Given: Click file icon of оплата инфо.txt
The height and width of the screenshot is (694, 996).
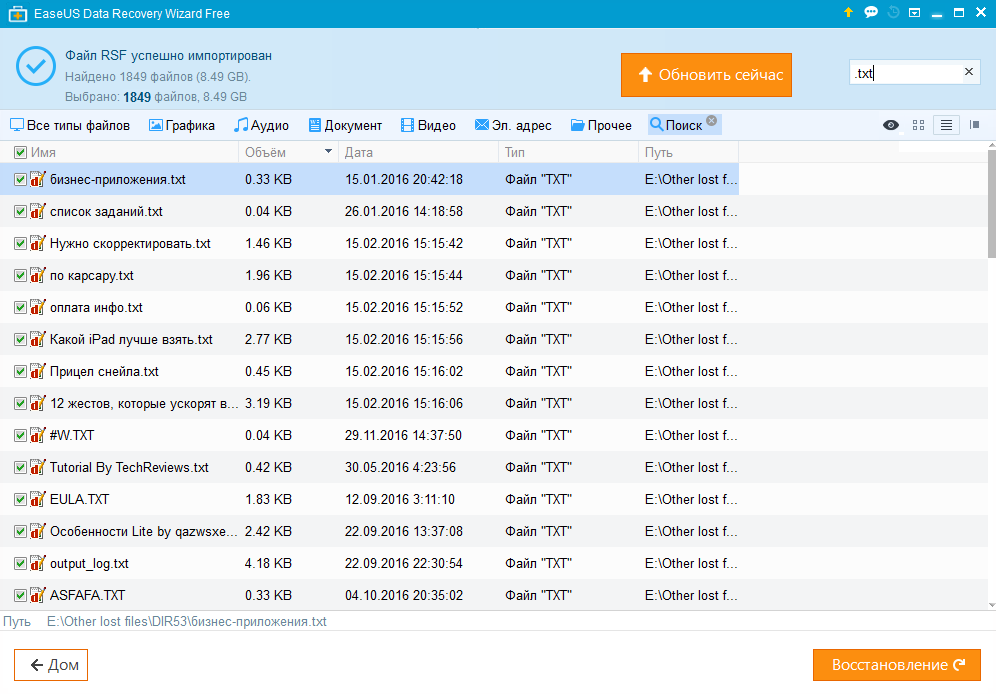Looking at the screenshot, I should click(x=37, y=307).
